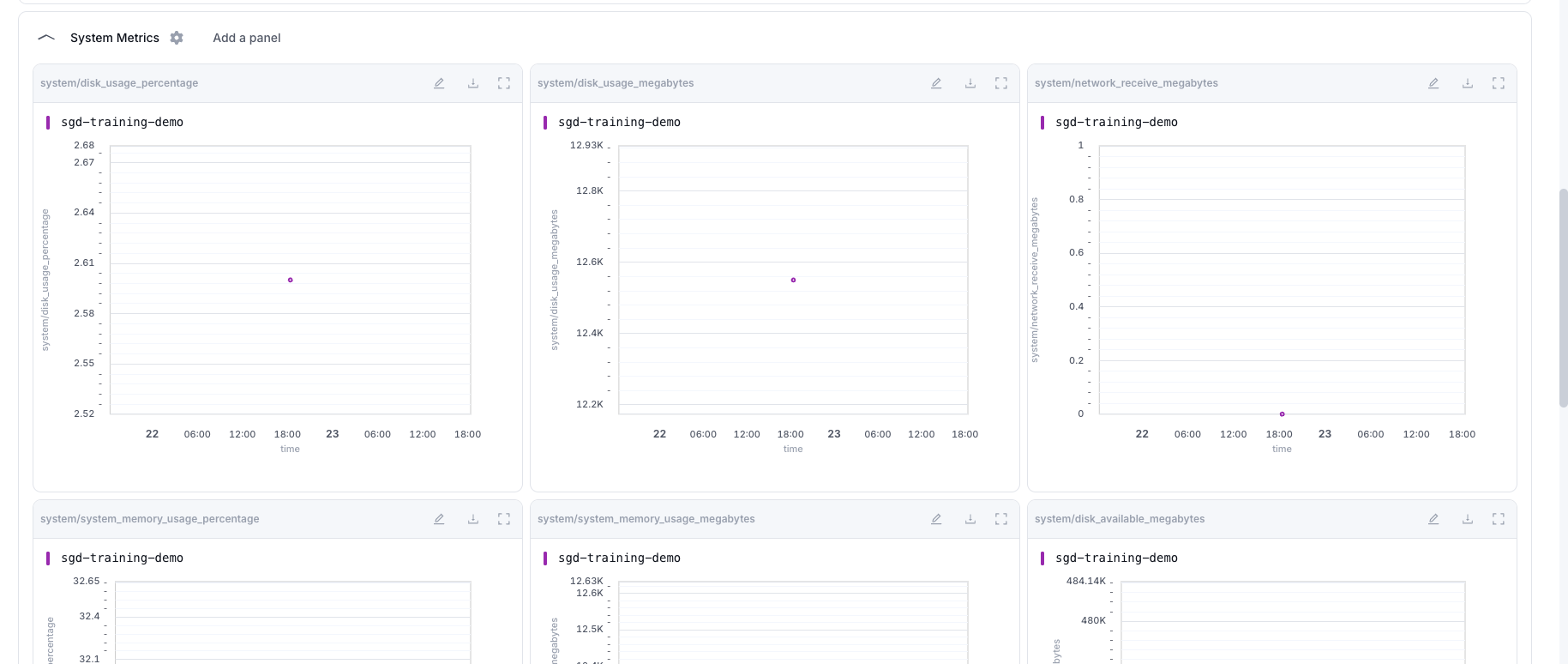Expand network_receive_megabytes panel to fullscreen
1568x664 pixels.
pyautogui.click(x=1499, y=83)
